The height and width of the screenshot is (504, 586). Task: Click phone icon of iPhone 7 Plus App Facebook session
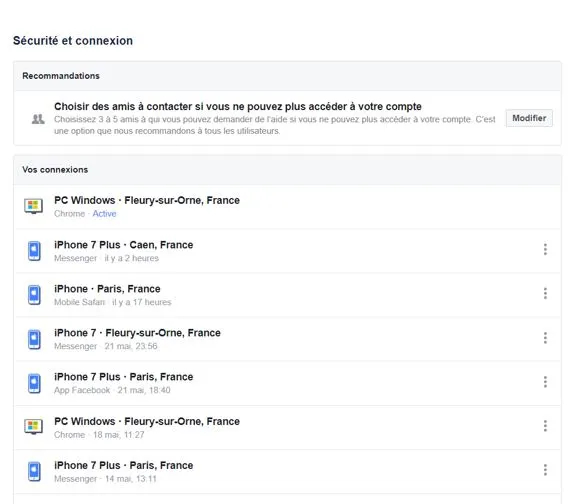(x=34, y=383)
